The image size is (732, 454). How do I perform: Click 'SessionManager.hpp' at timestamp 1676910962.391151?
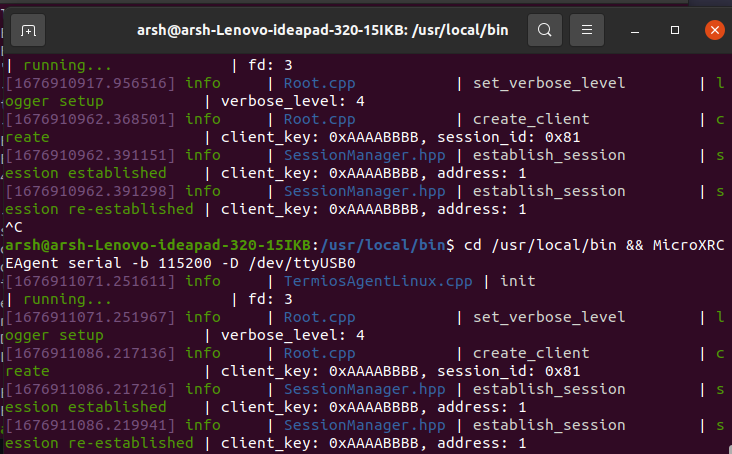coord(365,155)
